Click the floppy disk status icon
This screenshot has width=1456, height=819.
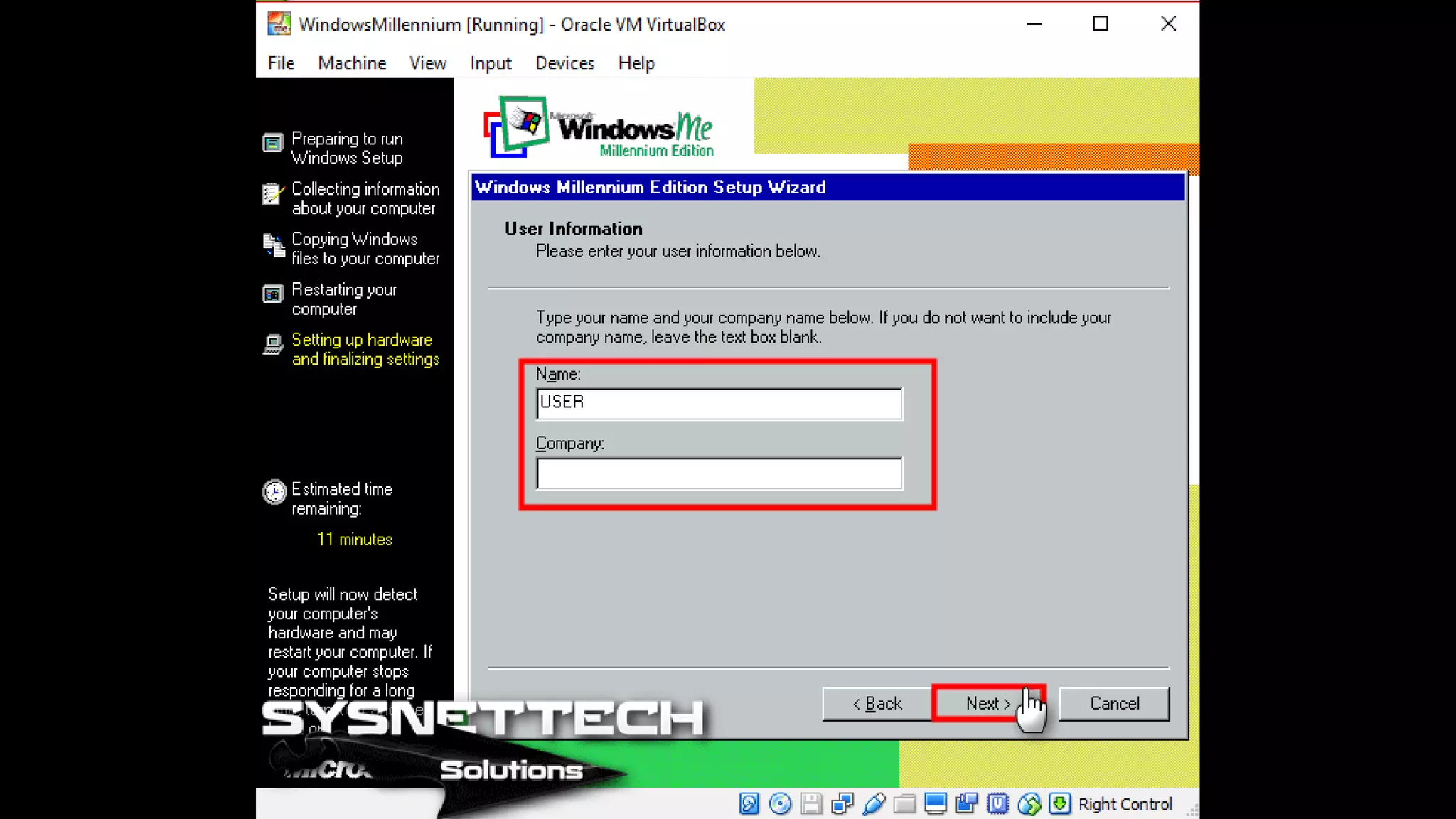click(811, 804)
